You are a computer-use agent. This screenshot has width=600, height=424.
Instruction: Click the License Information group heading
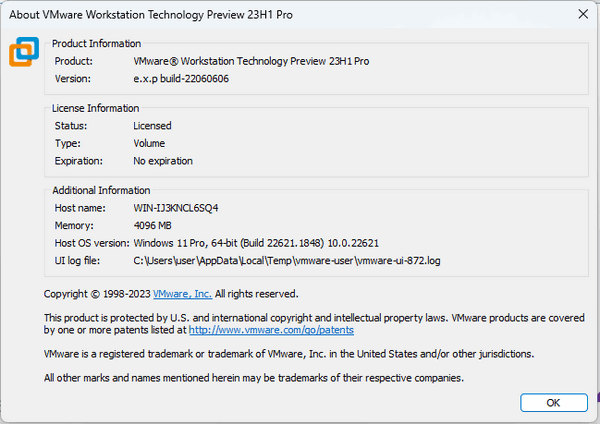pyautogui.click(x=95, y=108)
